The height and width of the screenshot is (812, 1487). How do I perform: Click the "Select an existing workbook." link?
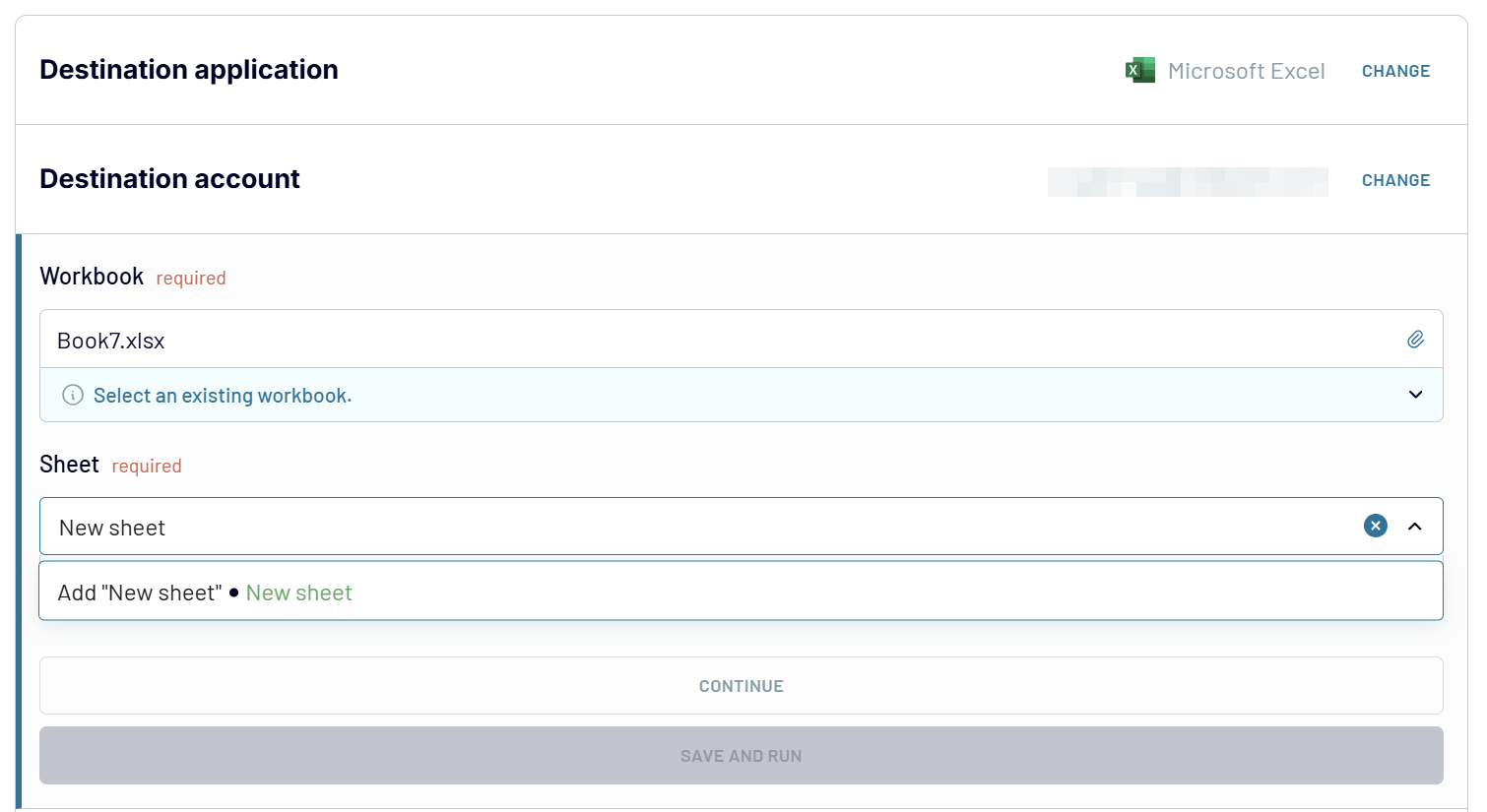click(x=222, y=395)
